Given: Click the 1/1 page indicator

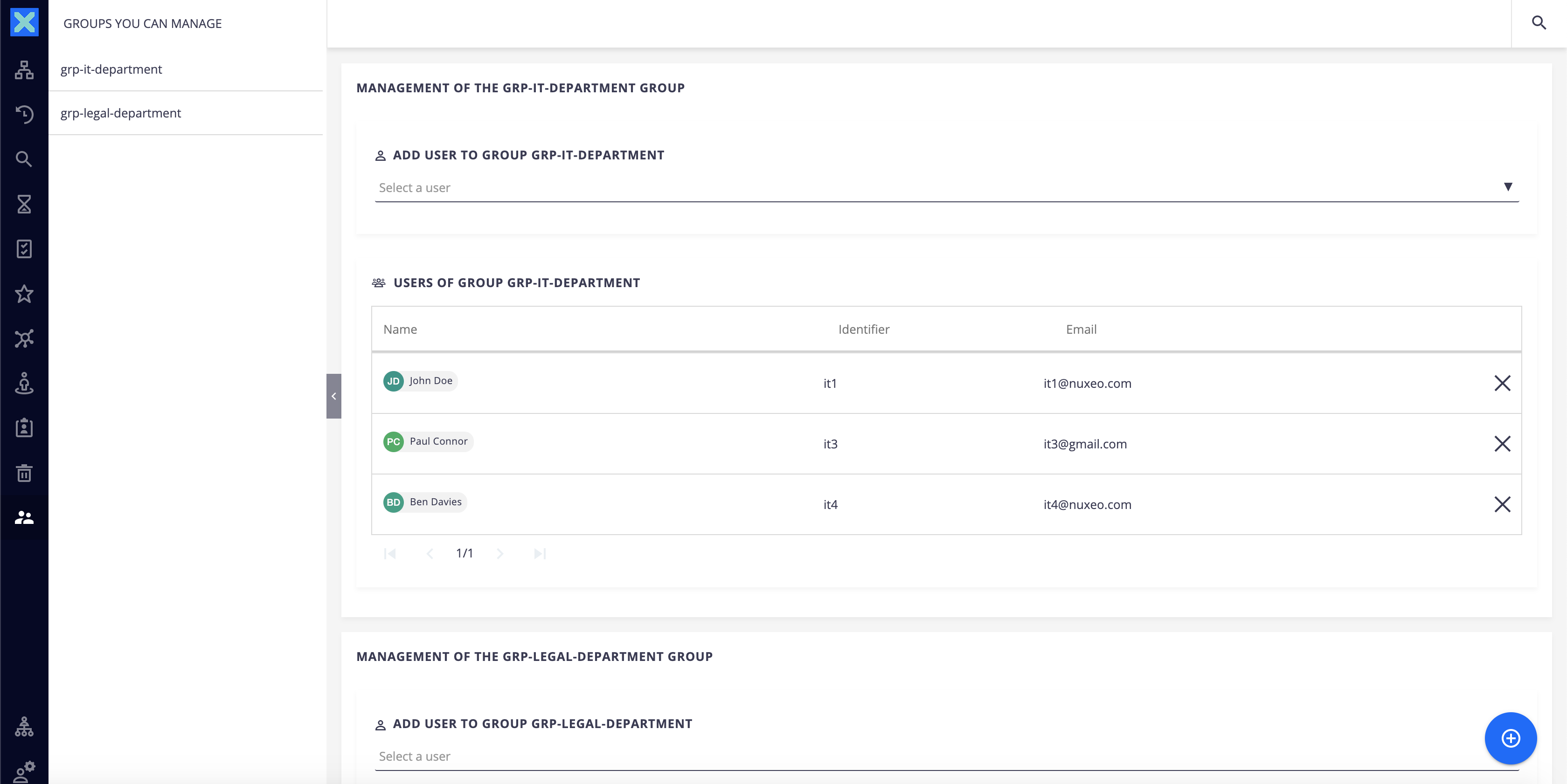Looking at the screenshot, I should (x=465, y=553).
